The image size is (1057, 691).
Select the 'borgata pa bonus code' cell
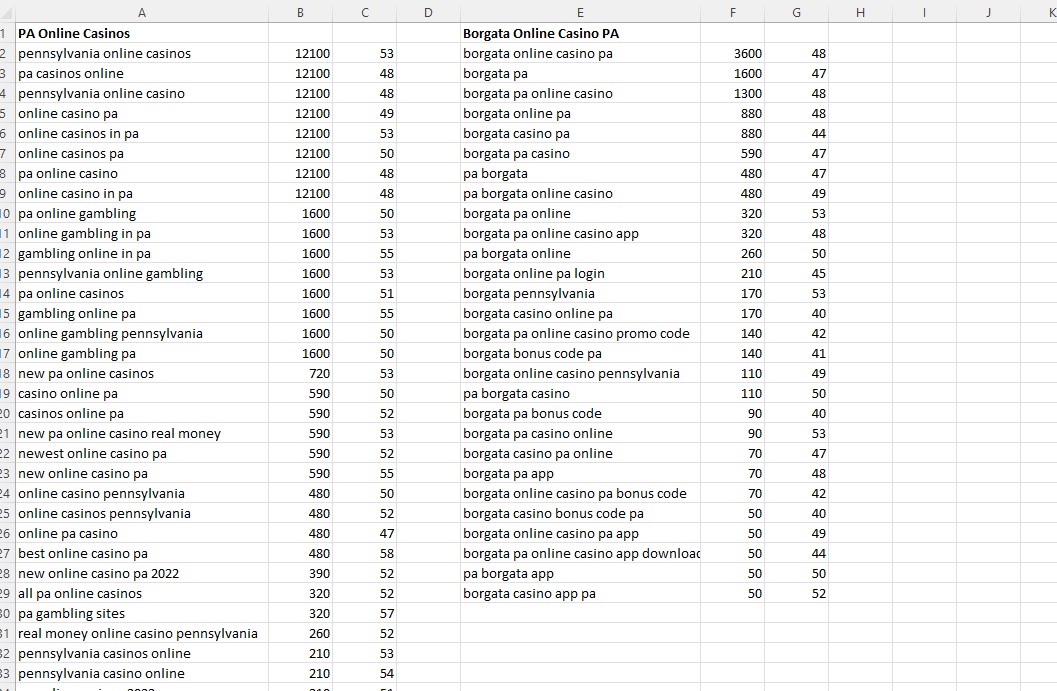(x=580, y=414)
